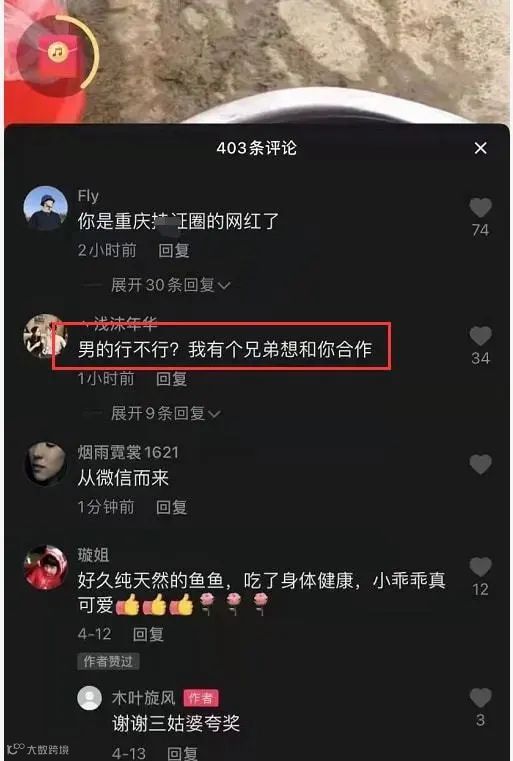The image size is (513, 761).
Task: Open Fly's profile avatar
Action: click(x=46, y=208)
